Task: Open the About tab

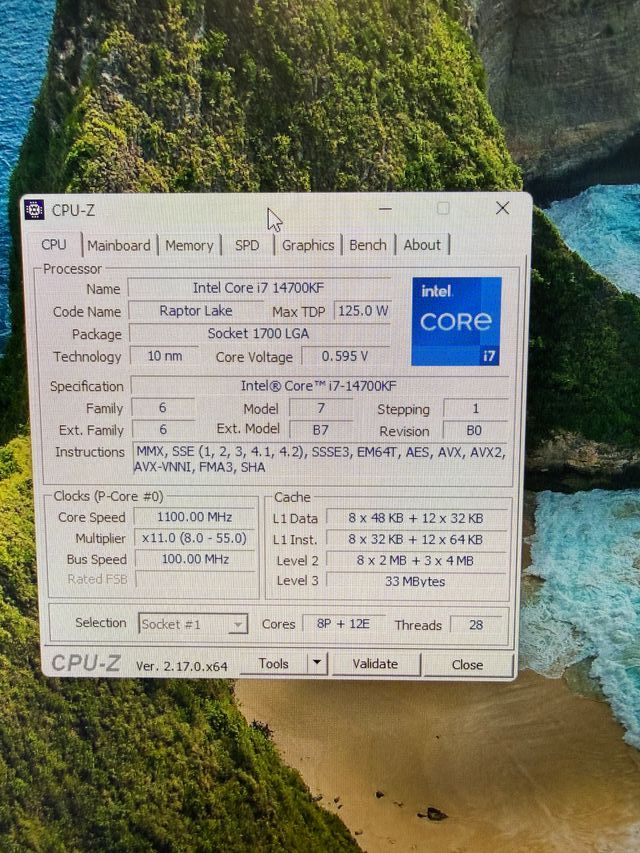Action: [422, 245]
